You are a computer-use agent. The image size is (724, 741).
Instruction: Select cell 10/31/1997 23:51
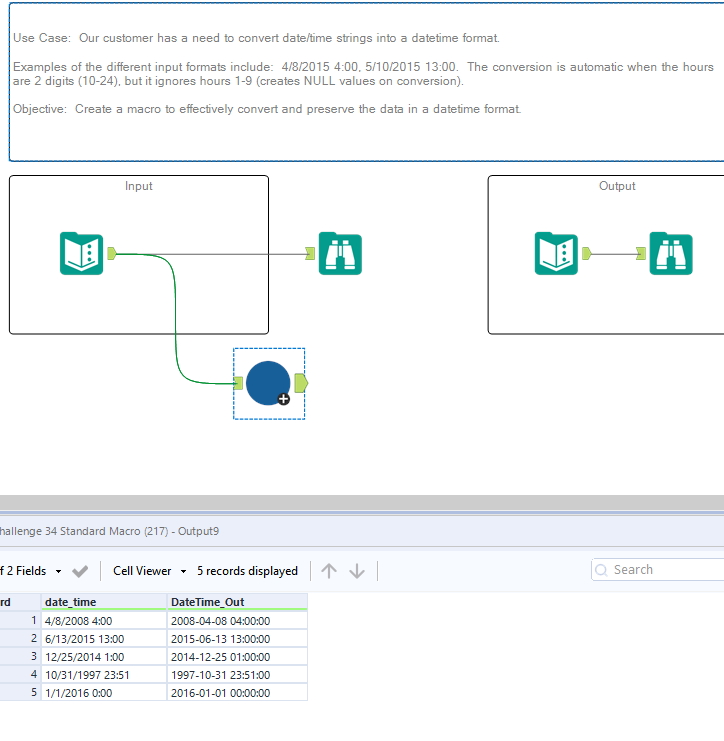pos(103,675)
